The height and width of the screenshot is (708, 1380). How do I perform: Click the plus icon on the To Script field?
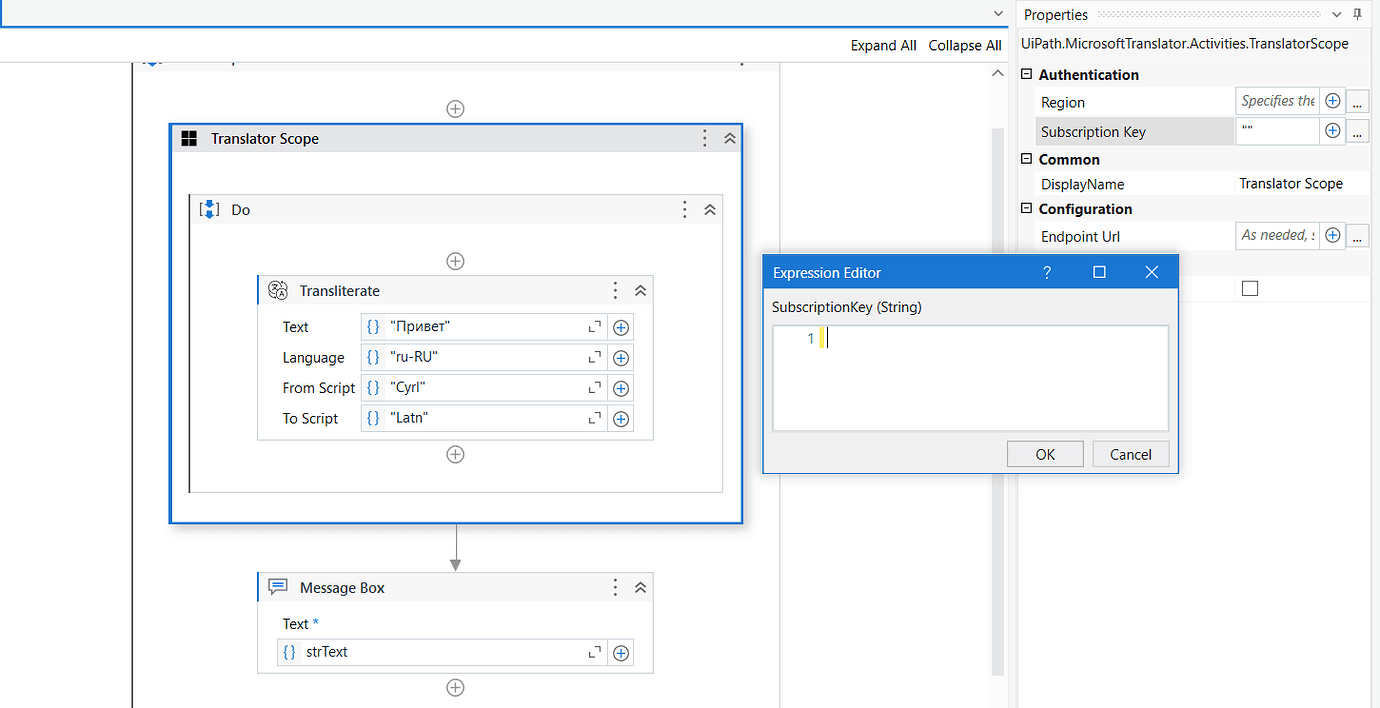point(620,418)
